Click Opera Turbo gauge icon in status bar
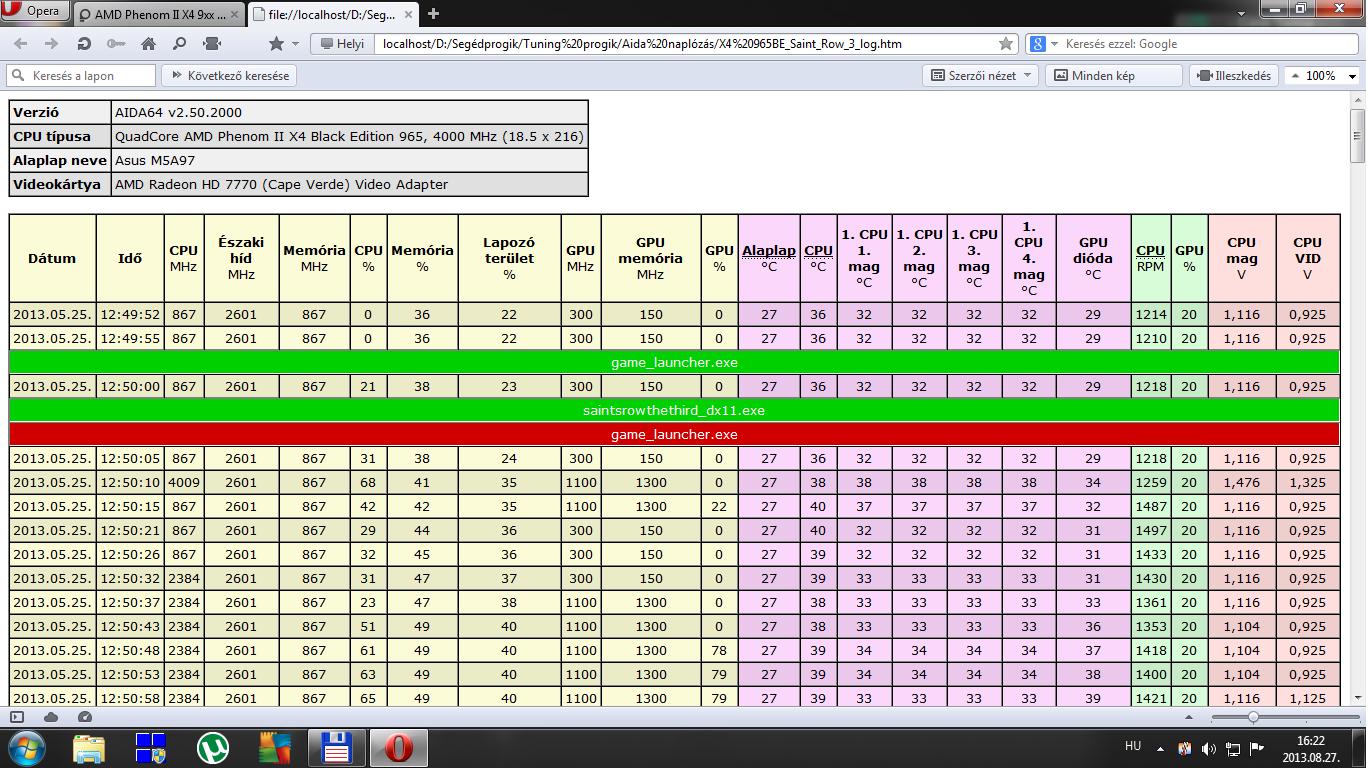Image resolution: width=1368 pixels, height=772 pixels. (85, 717)
